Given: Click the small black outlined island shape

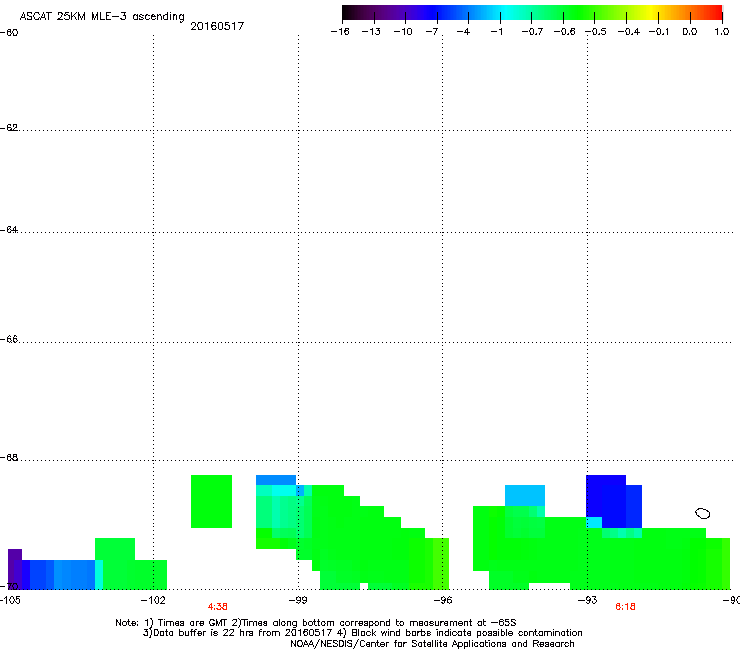Looking at the screenshot, I should [x=702, y=513].
